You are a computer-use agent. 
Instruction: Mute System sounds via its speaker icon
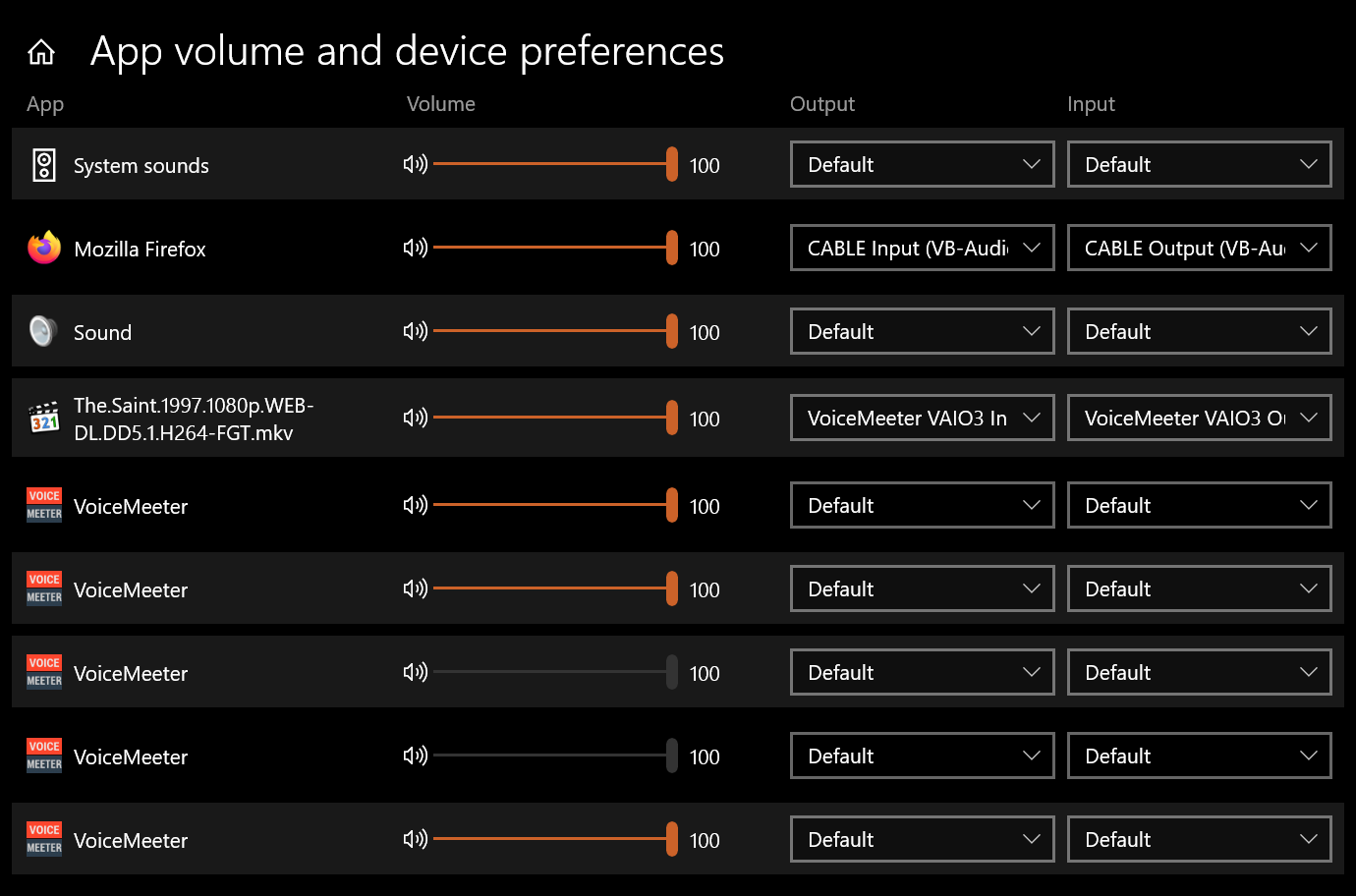(415, 164)
